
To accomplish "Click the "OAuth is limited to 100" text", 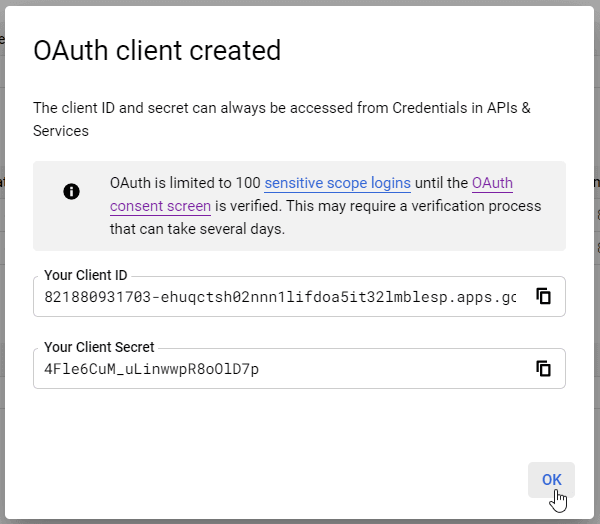I will pyautogui.click(x=184, y=183).
